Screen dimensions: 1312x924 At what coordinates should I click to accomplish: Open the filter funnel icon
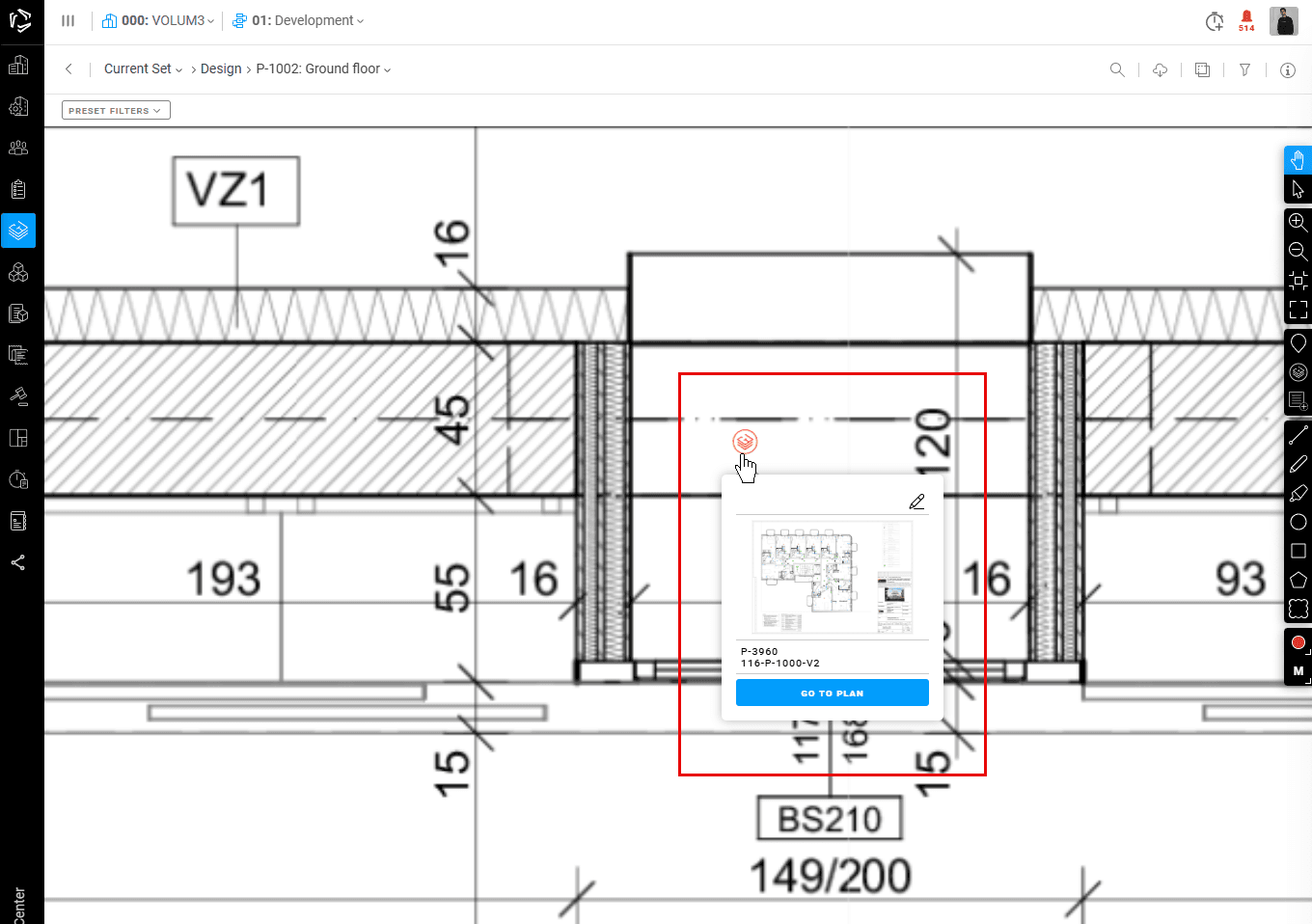click(1244, 69)
